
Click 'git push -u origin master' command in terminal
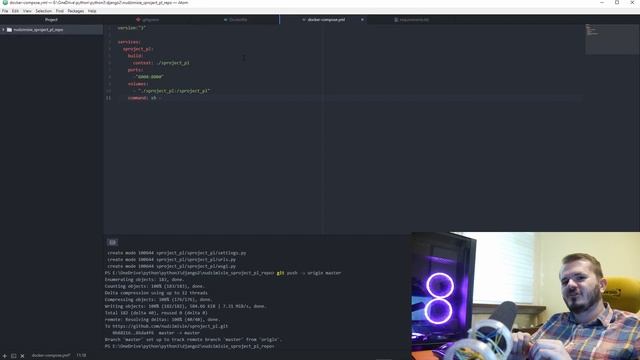pos(309,273)
